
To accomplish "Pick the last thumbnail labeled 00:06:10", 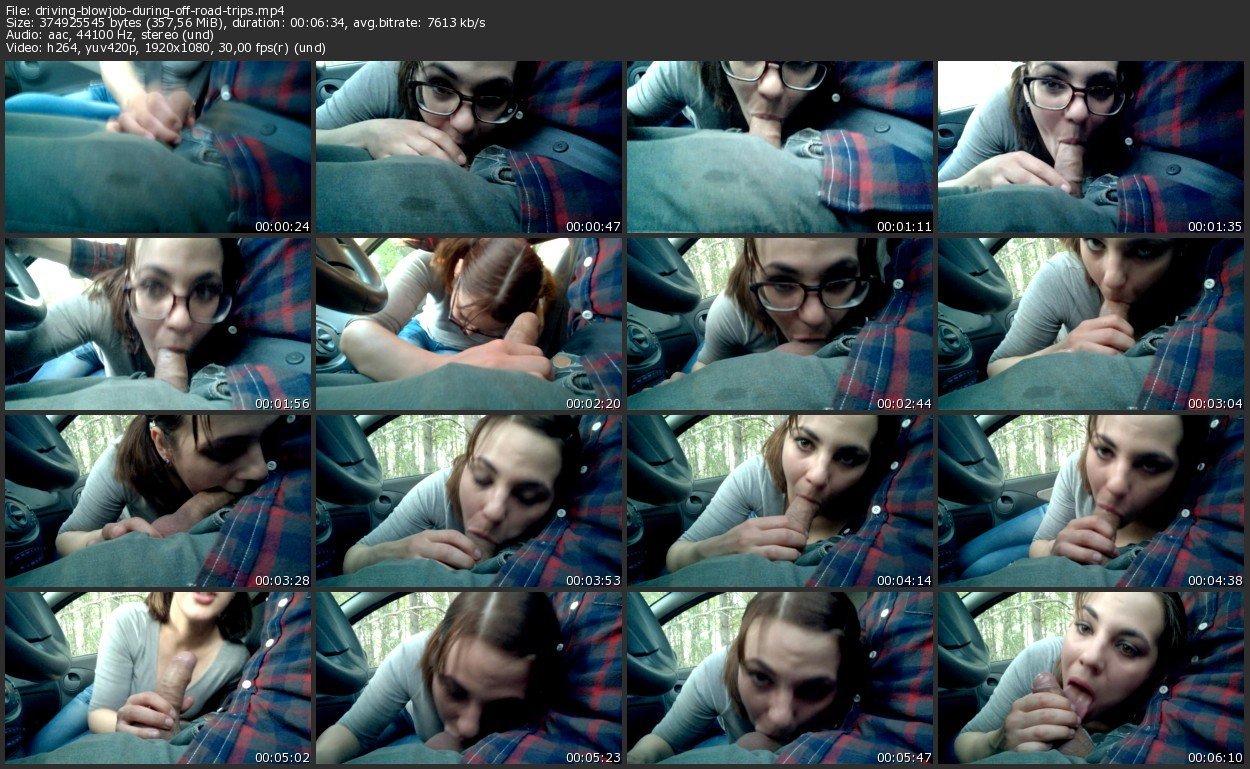I will tap(1091, 678).
